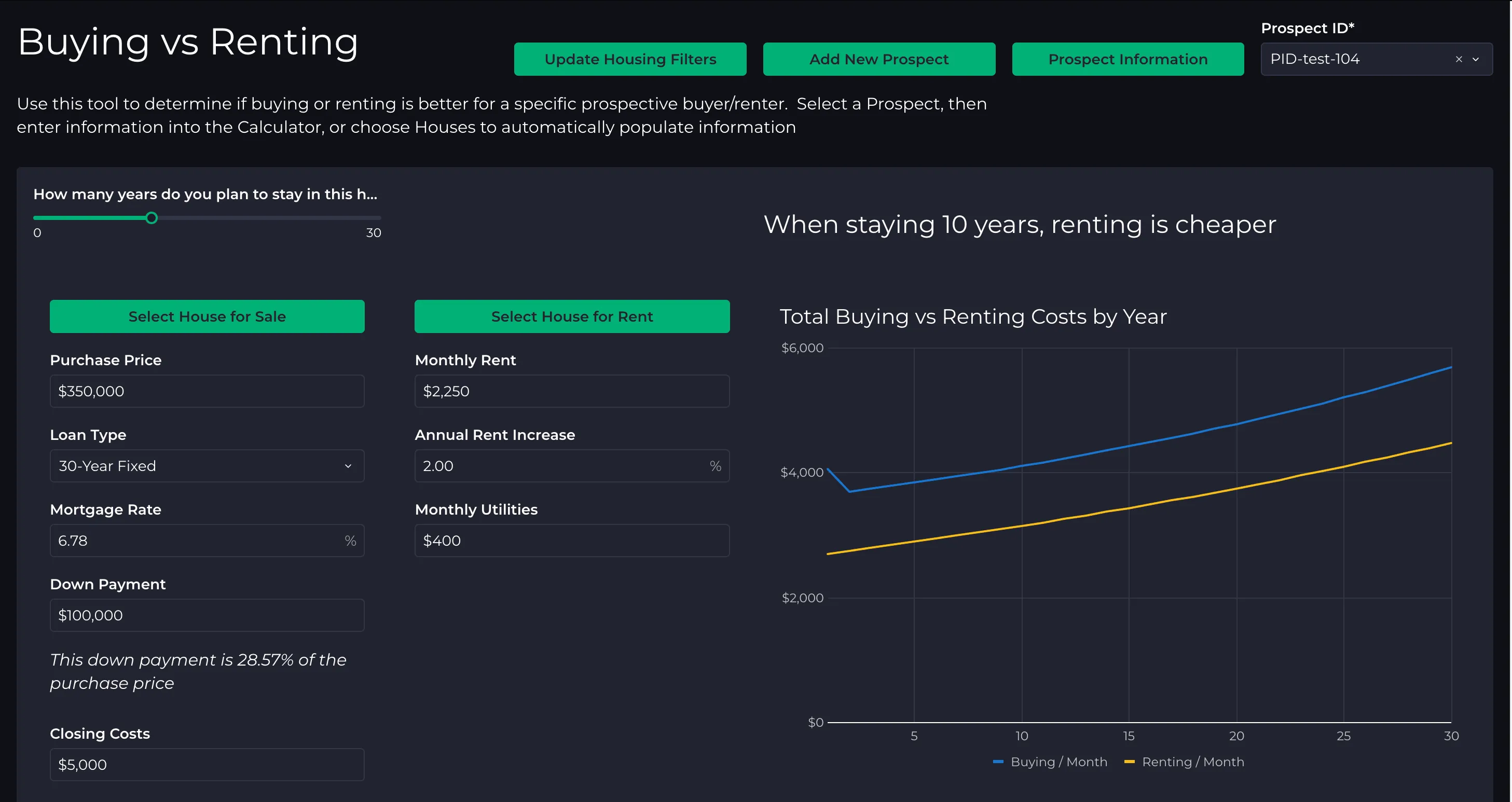Click the Add New Prospect button
Image resolution: width=1512 pixels, height=802 pixels.
[879, 59]
